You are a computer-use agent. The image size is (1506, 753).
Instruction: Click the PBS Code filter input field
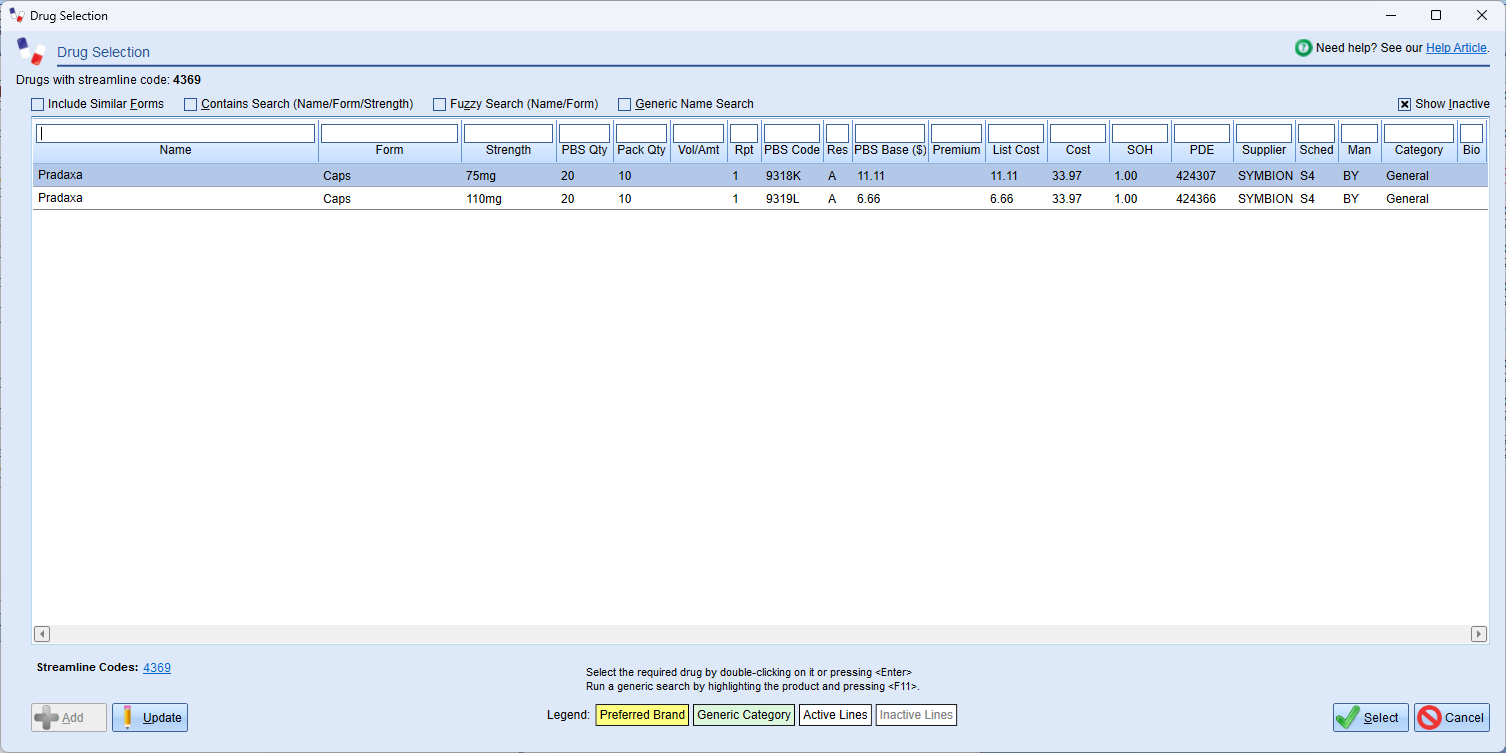791,133
